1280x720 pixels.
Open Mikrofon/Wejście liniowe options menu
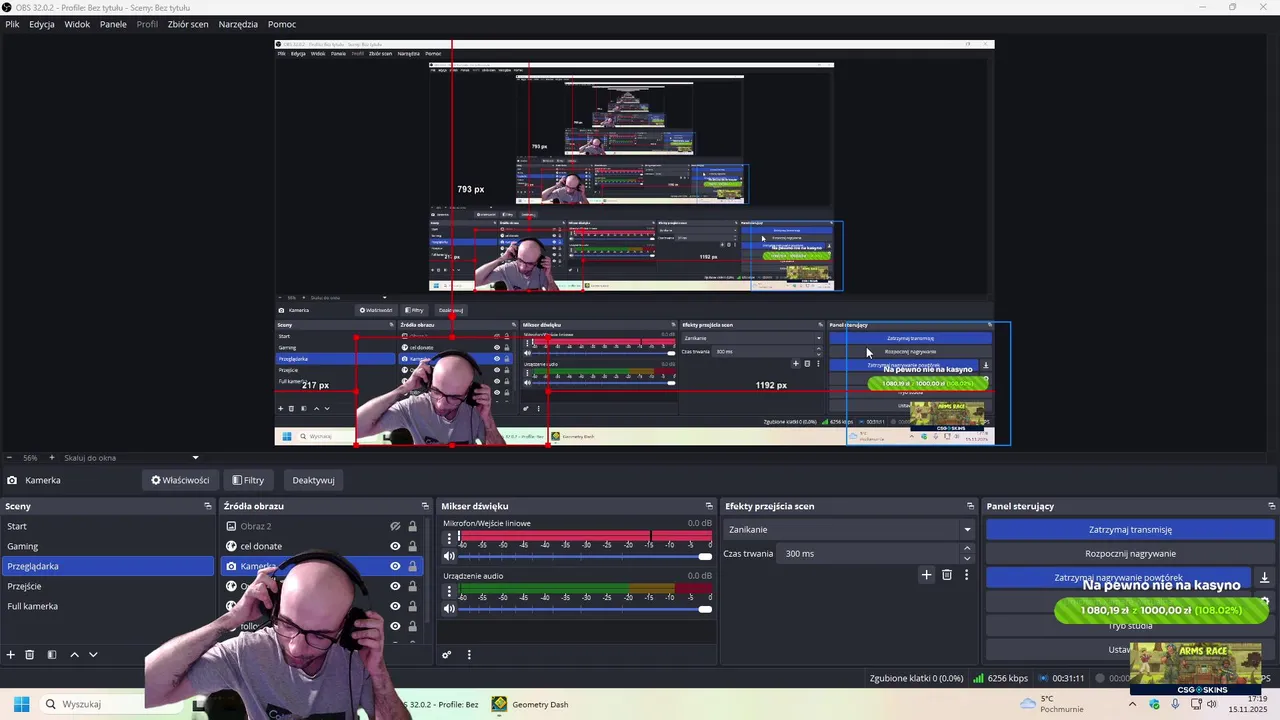coord(449,538)
